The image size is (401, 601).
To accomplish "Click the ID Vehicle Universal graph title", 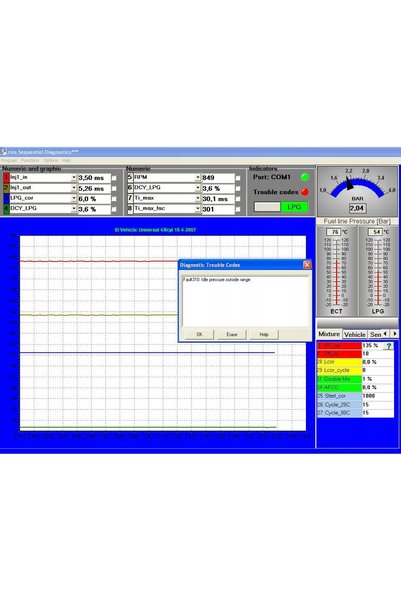I will [x=155, y=230].
